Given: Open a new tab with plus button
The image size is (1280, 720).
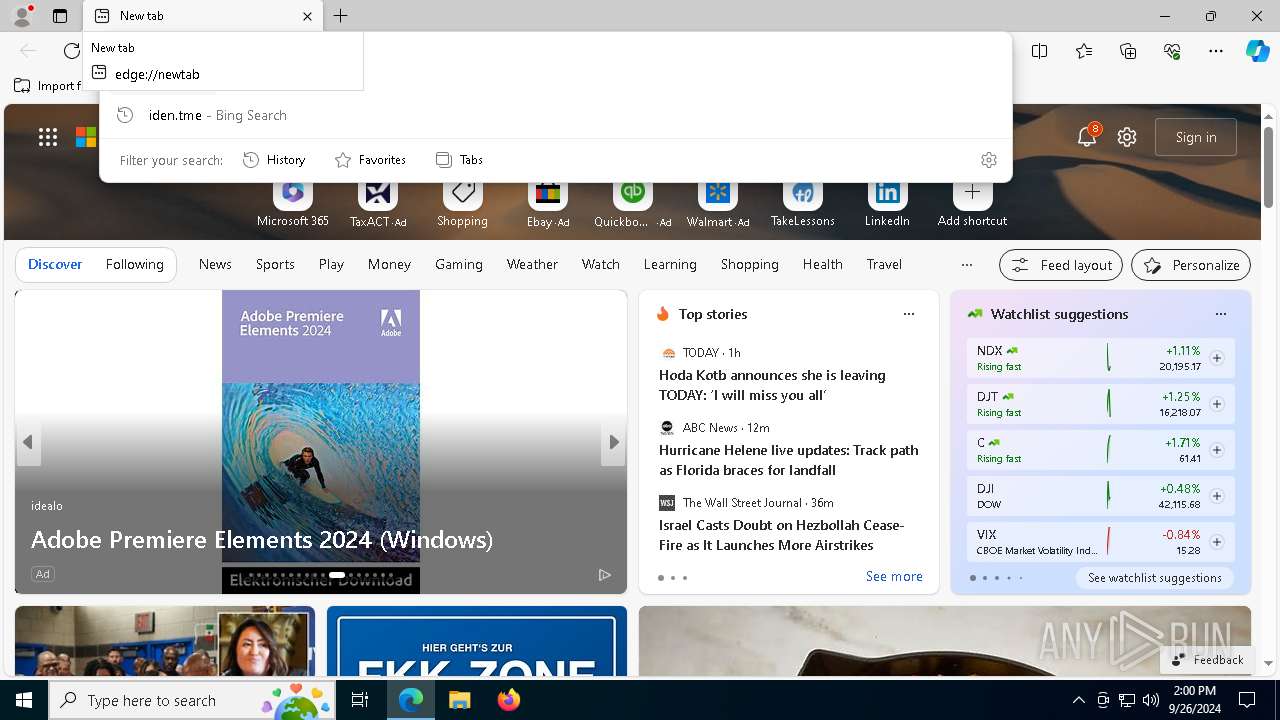Looking at the screenshot, I should tap(341, 16).
